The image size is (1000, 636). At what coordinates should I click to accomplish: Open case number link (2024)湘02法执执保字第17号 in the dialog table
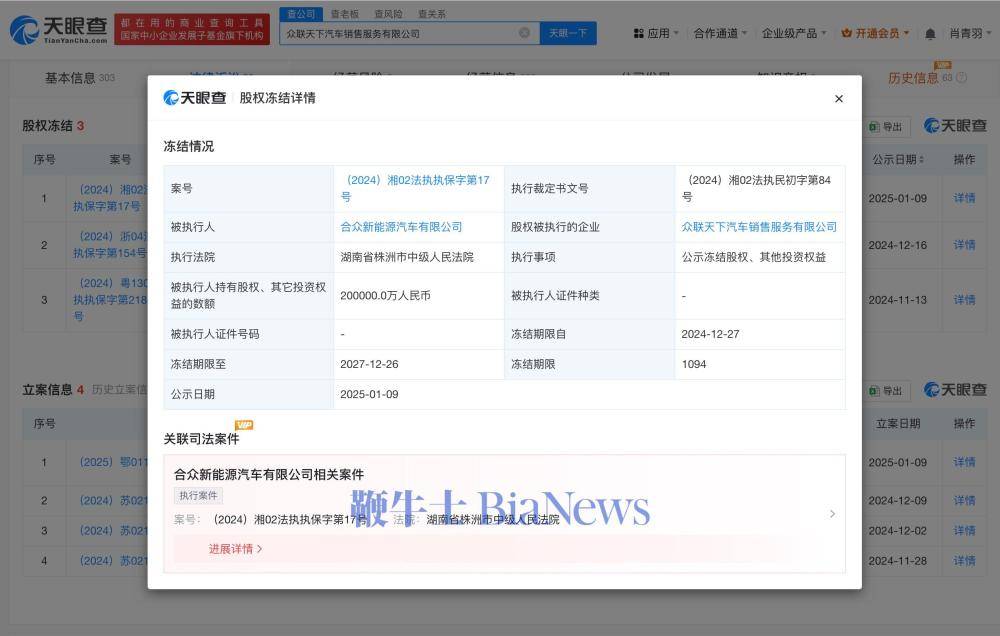click(415, 188)
